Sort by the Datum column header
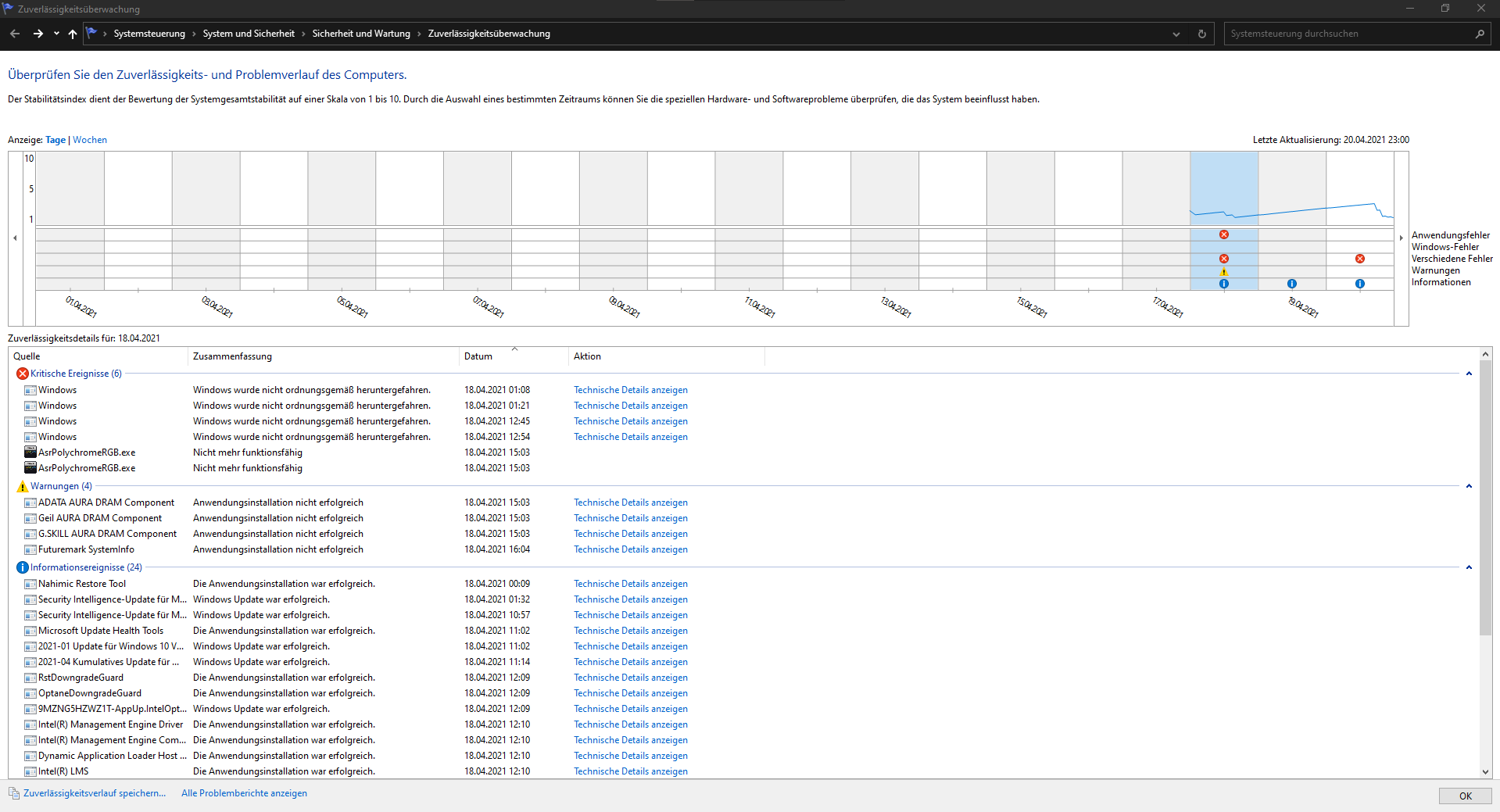1500x812 pixels. 514,356
